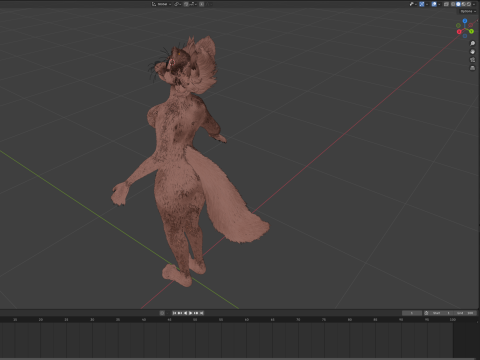This screenshot has width=480, height=360.
Task: Click the red X axis gizmo handle
Action: pyautogui.click(x=459, y=32)
